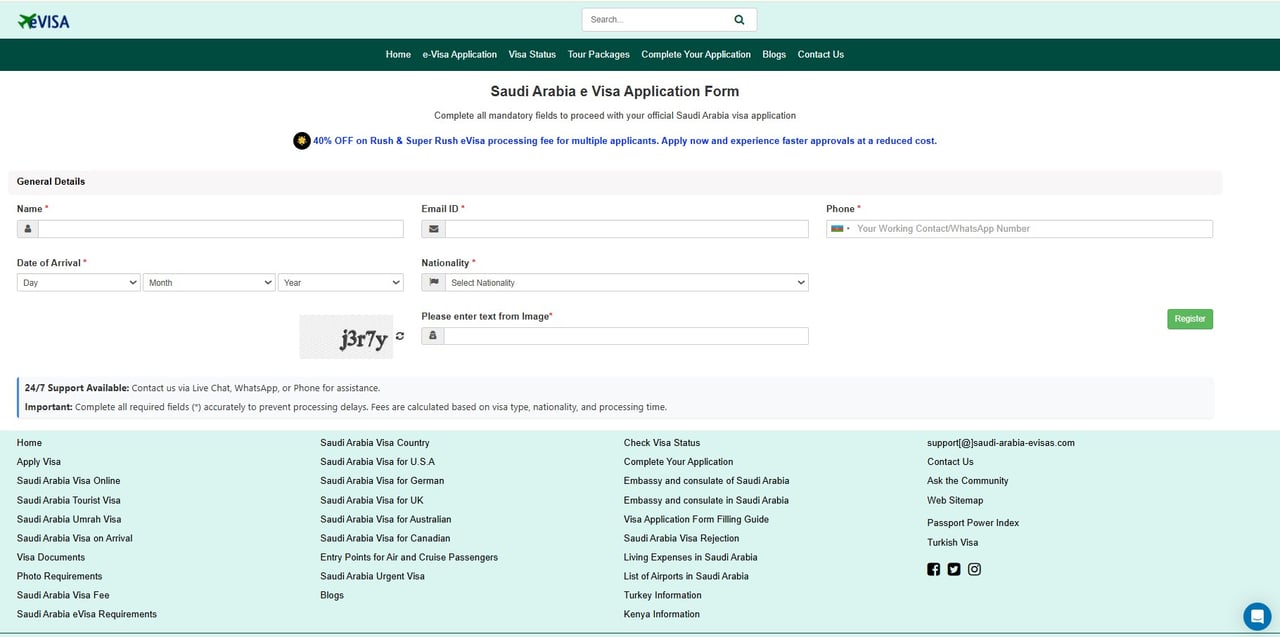Open the live chat bubble
Viewport: 1280px width, 637px height.
(1256, 616)
